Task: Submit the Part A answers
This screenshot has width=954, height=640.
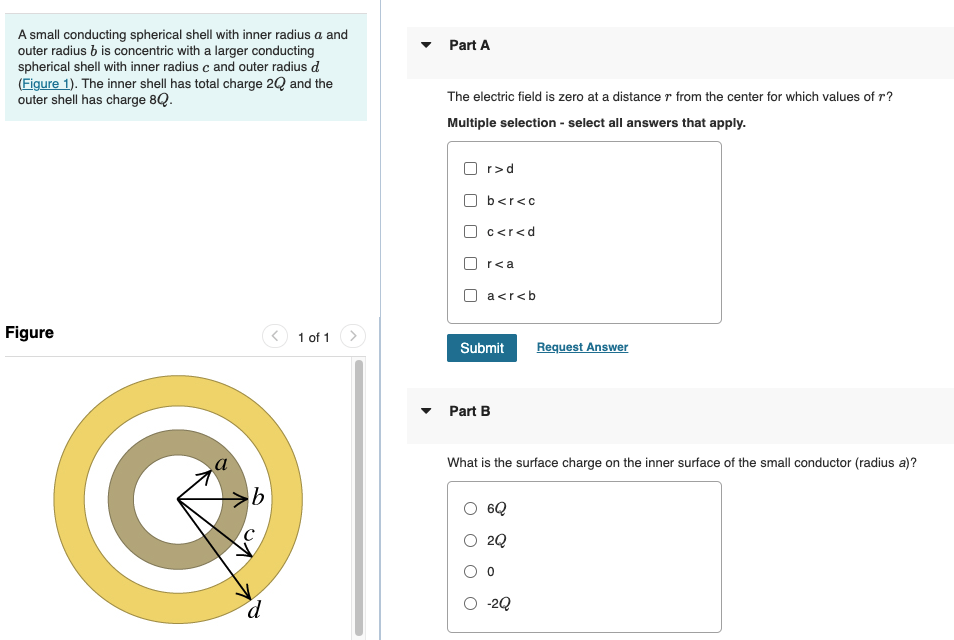Action: (x=482, y=347)
